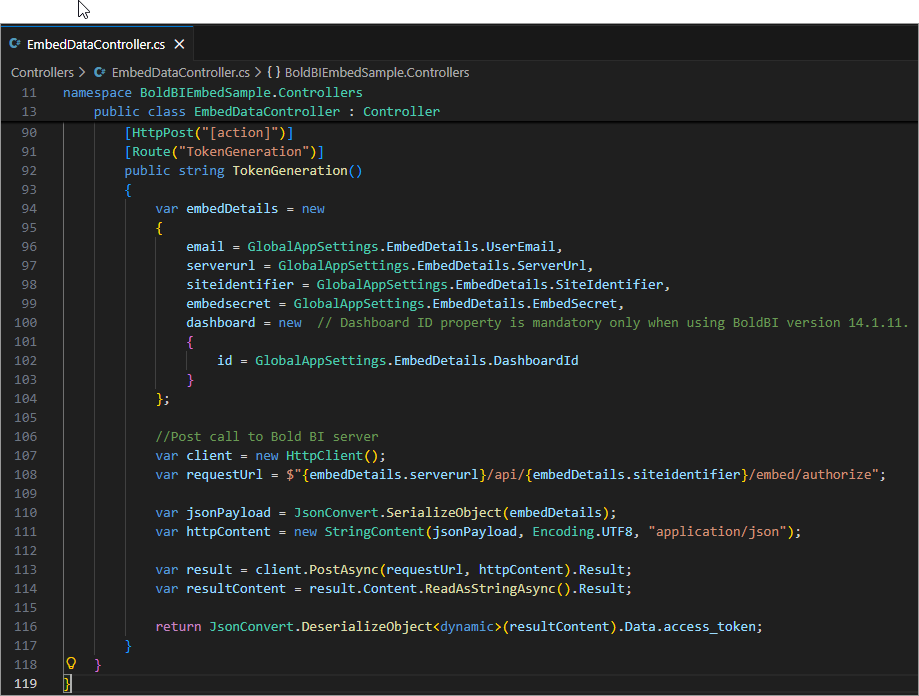
Task: Select the EmbedDataController.cs editor tab
Action: (x=95, y=44)
